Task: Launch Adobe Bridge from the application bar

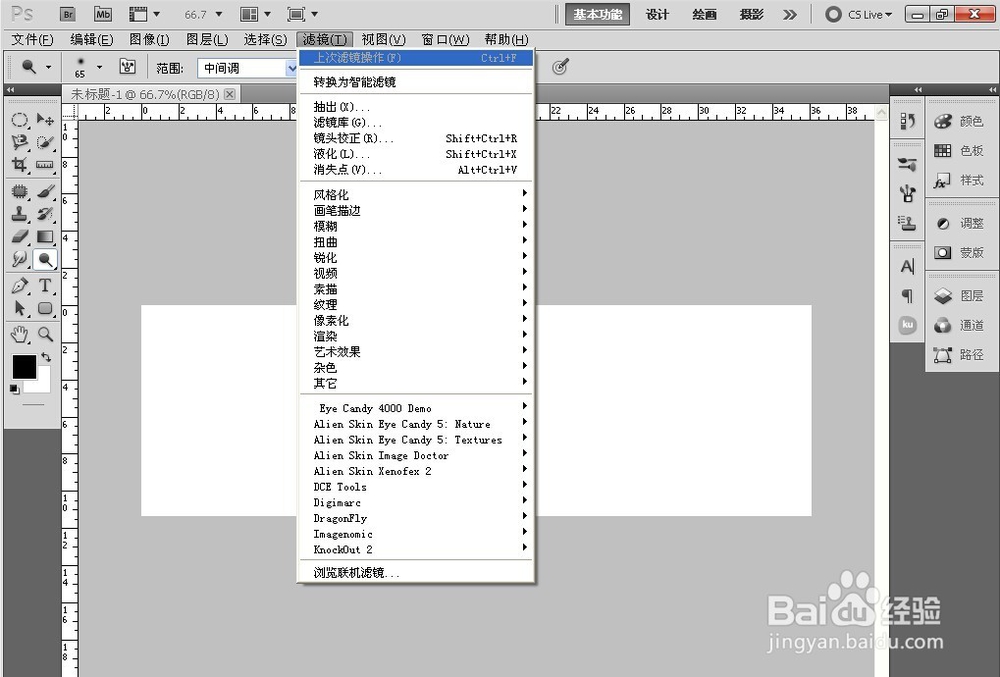Action: [x=68, y=15]
